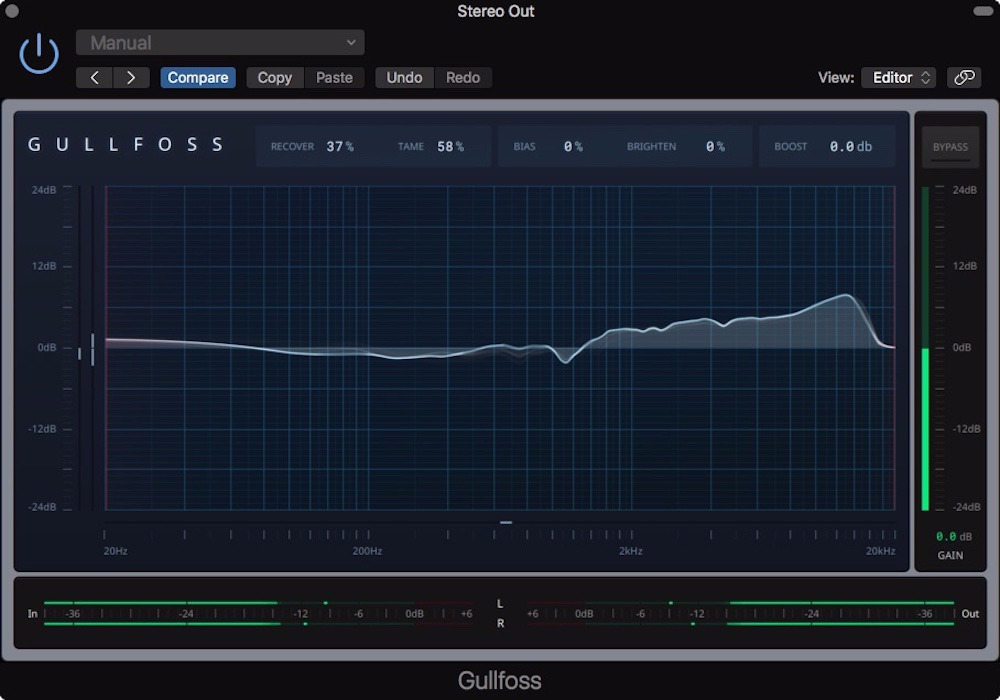This screenshot has height=700, width=1000.
Task: Click the BRIGHTEN 0% value
Action: tap(714, 147)
